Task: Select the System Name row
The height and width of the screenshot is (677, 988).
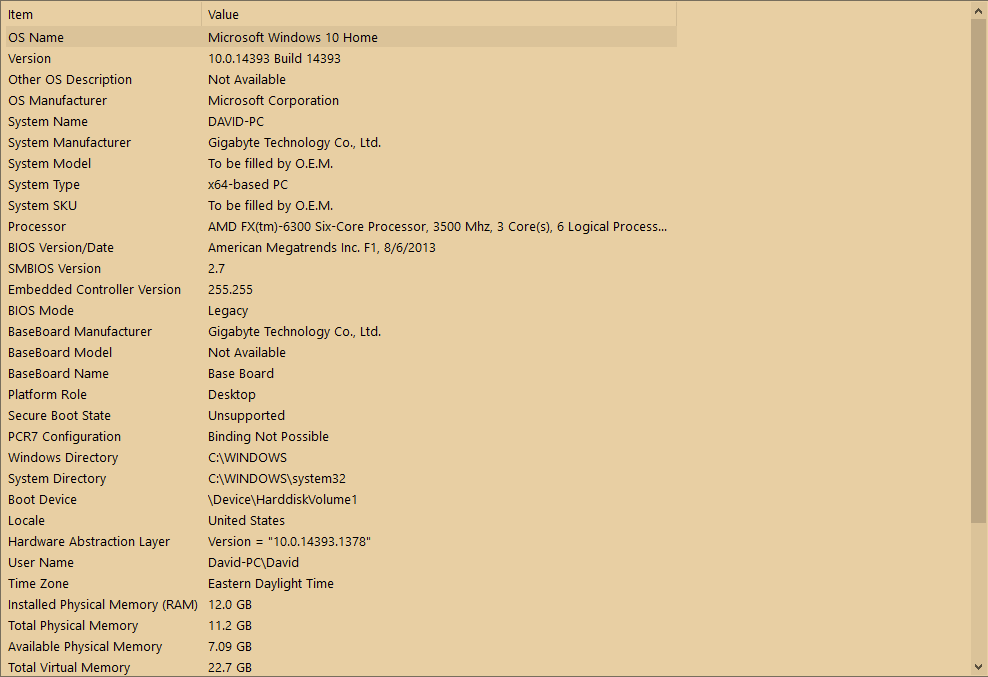Action: [x=341, y=122]
